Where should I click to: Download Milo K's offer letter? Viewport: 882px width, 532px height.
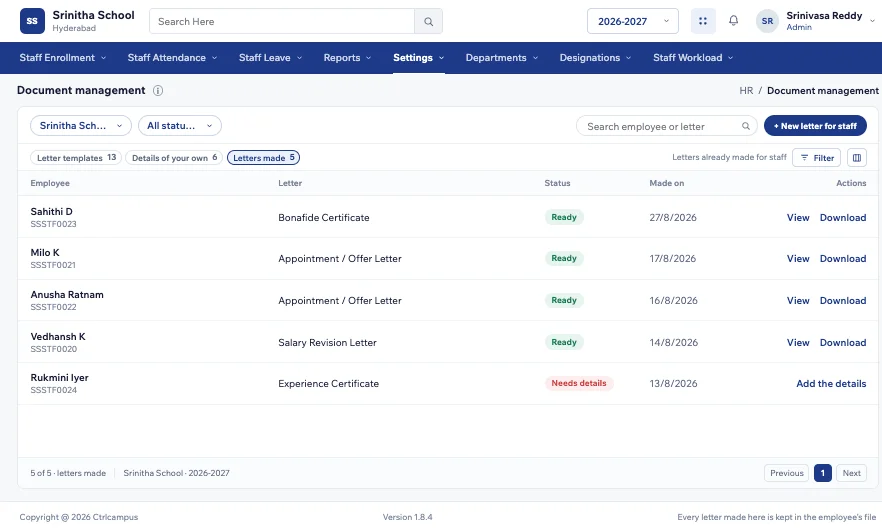click(843, 259)
